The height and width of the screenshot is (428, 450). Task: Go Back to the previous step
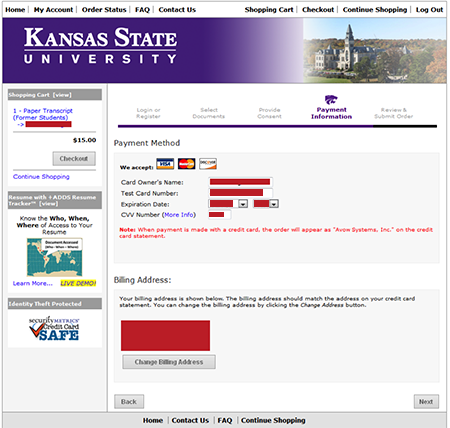pos(129,402)
